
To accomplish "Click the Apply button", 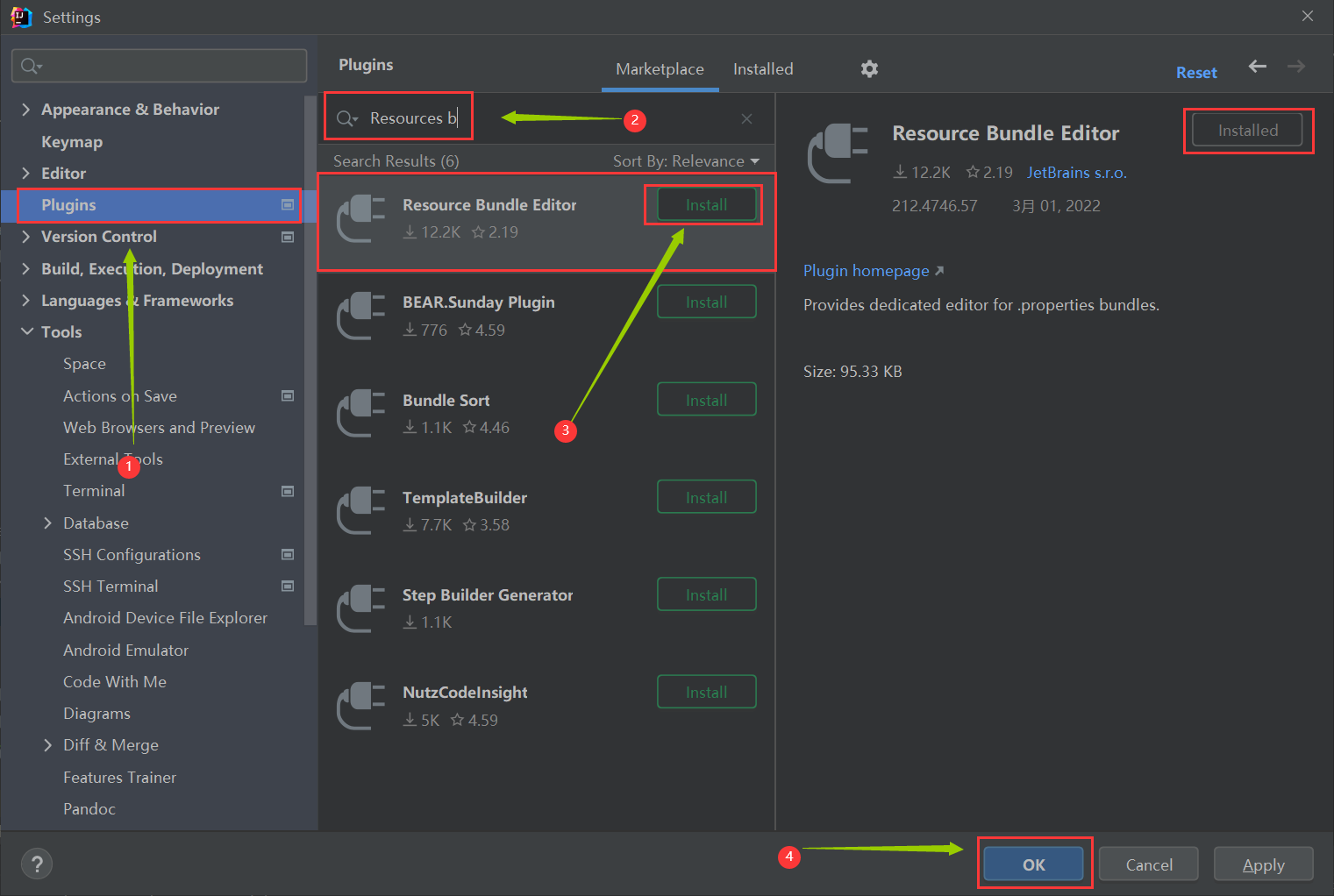I will [1264, 864].
